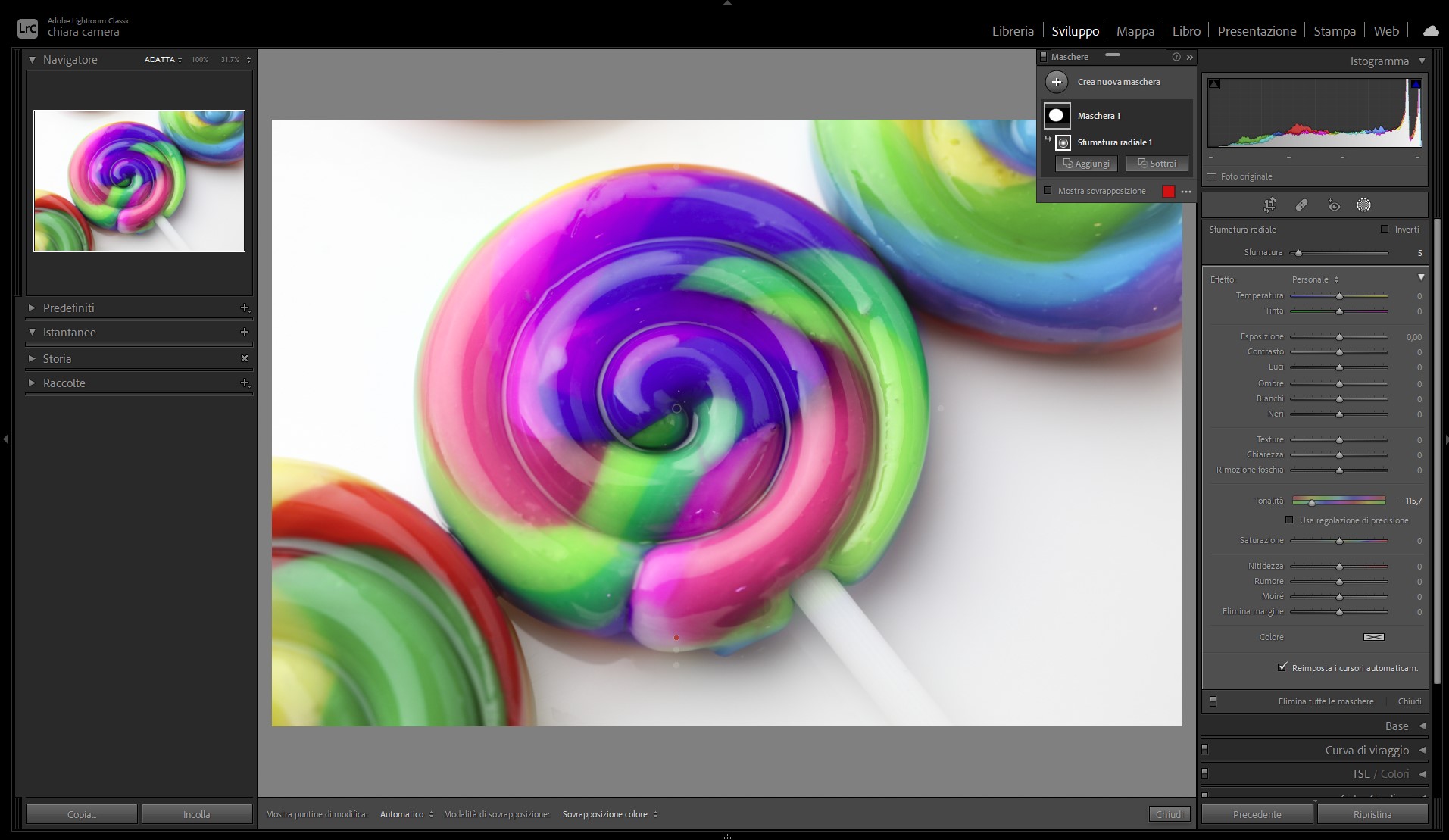Viewport: 1449px width, 840px height.
Task: Toggle highlight clipping indicator in histogram
Action: [x=1416, y=84]
